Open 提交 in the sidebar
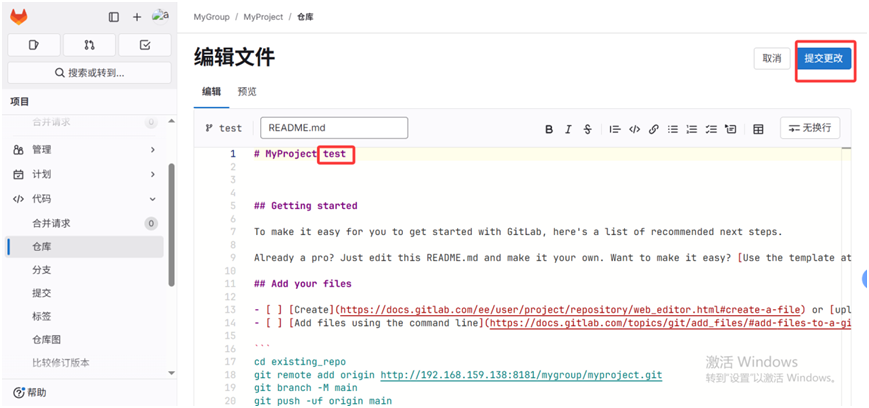Image resolution: width=869 pixels, height=408 pixels. [85, 293]
